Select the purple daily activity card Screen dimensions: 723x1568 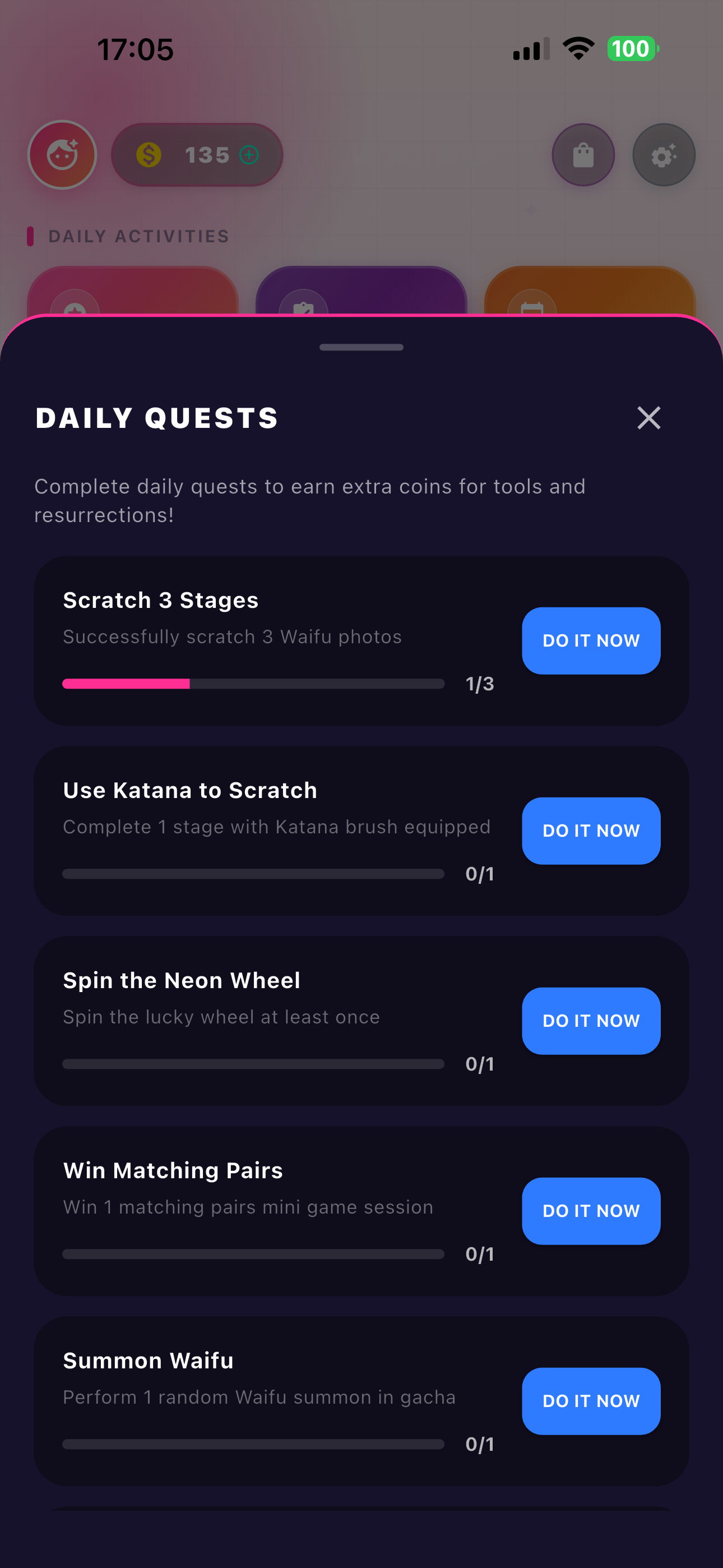361,290
